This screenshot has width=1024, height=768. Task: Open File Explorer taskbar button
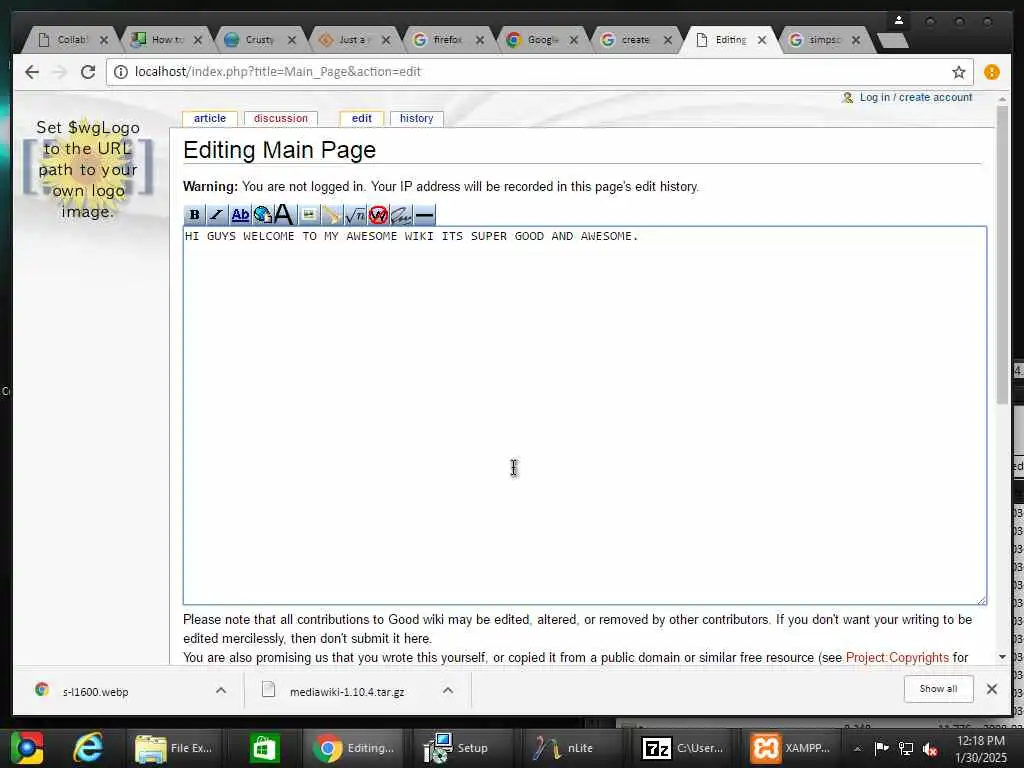click(x=174, y=748)
